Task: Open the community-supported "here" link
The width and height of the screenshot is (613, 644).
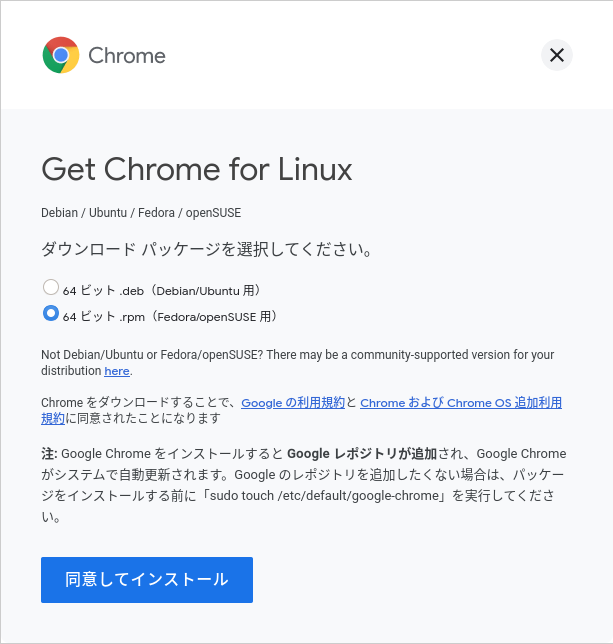Action: [x=117, y=371]
